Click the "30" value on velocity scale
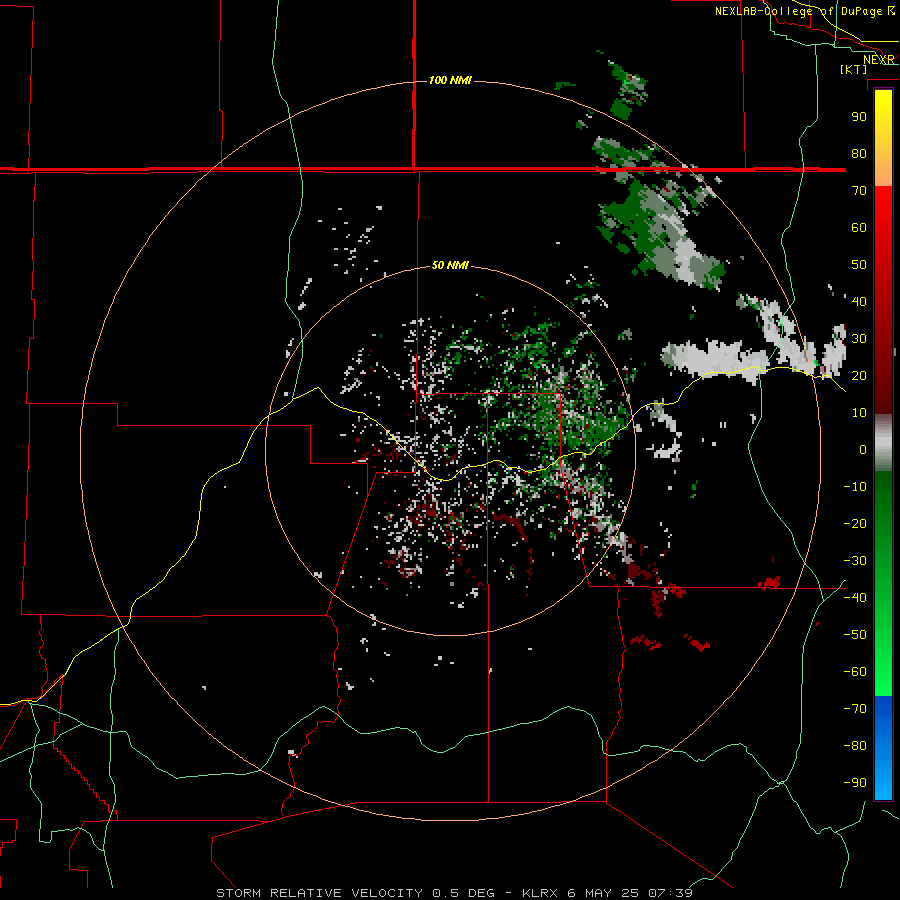 click(x=859, y=339)
